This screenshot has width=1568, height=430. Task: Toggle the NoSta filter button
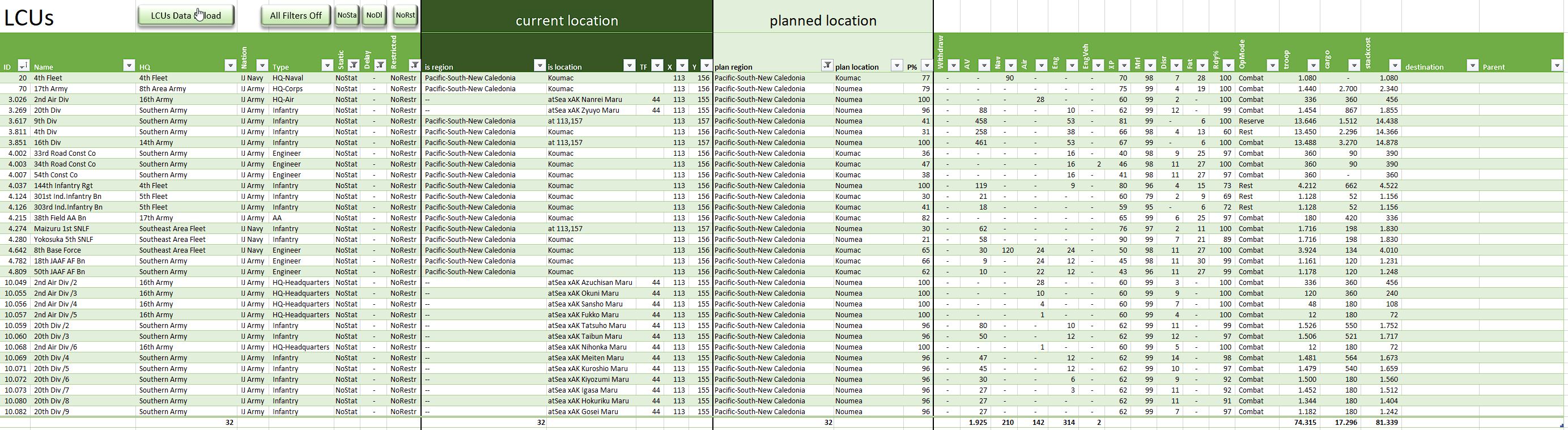click(x=347, y=16)
